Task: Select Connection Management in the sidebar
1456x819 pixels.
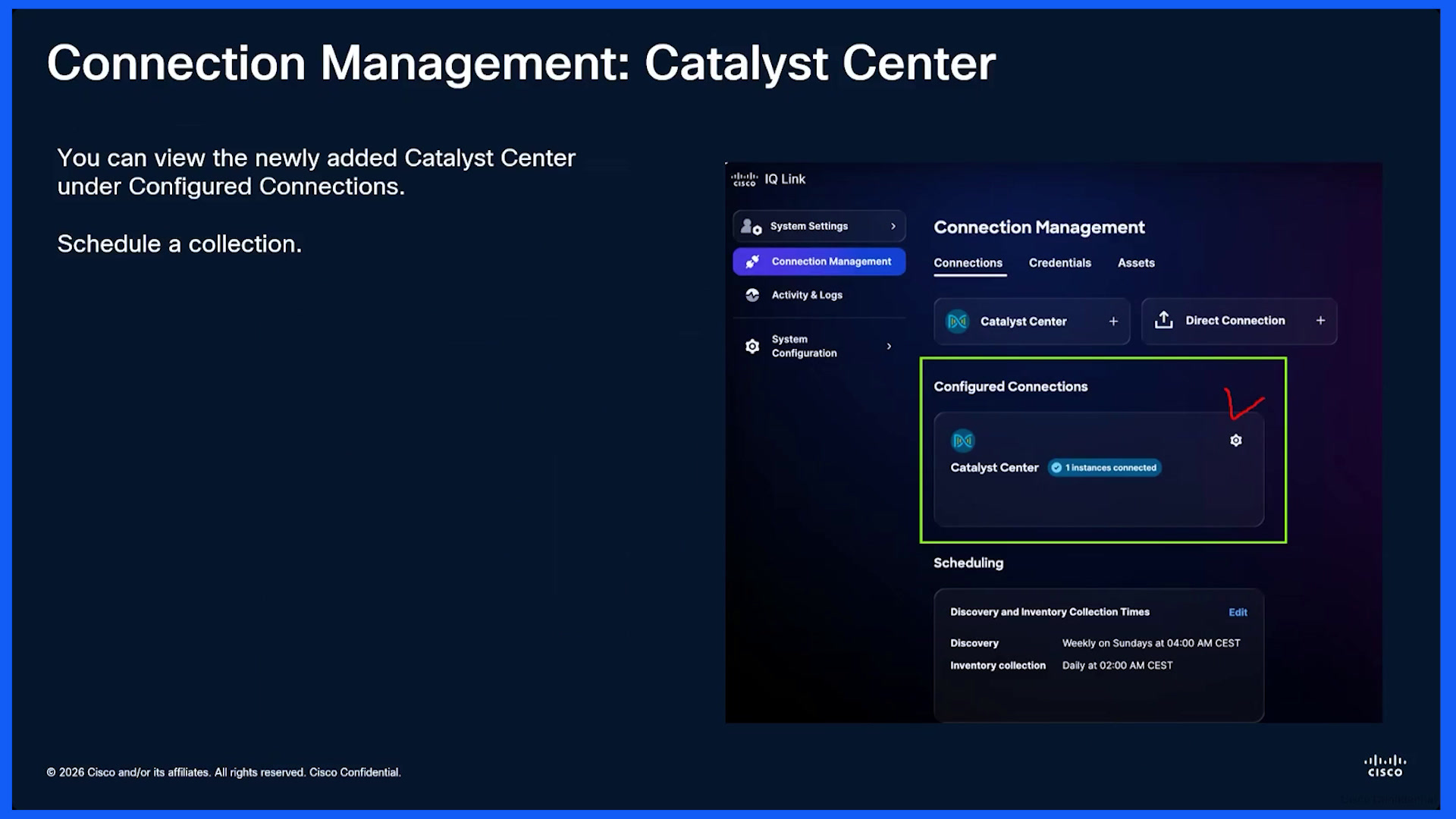Action: pos(819,262)
